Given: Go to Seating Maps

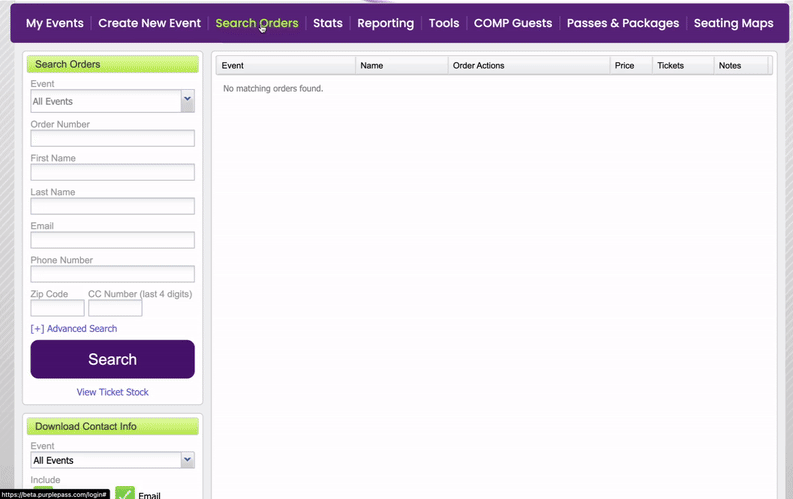Looking at the screenshot, I should pyautogui.click(x=733, y=23).
